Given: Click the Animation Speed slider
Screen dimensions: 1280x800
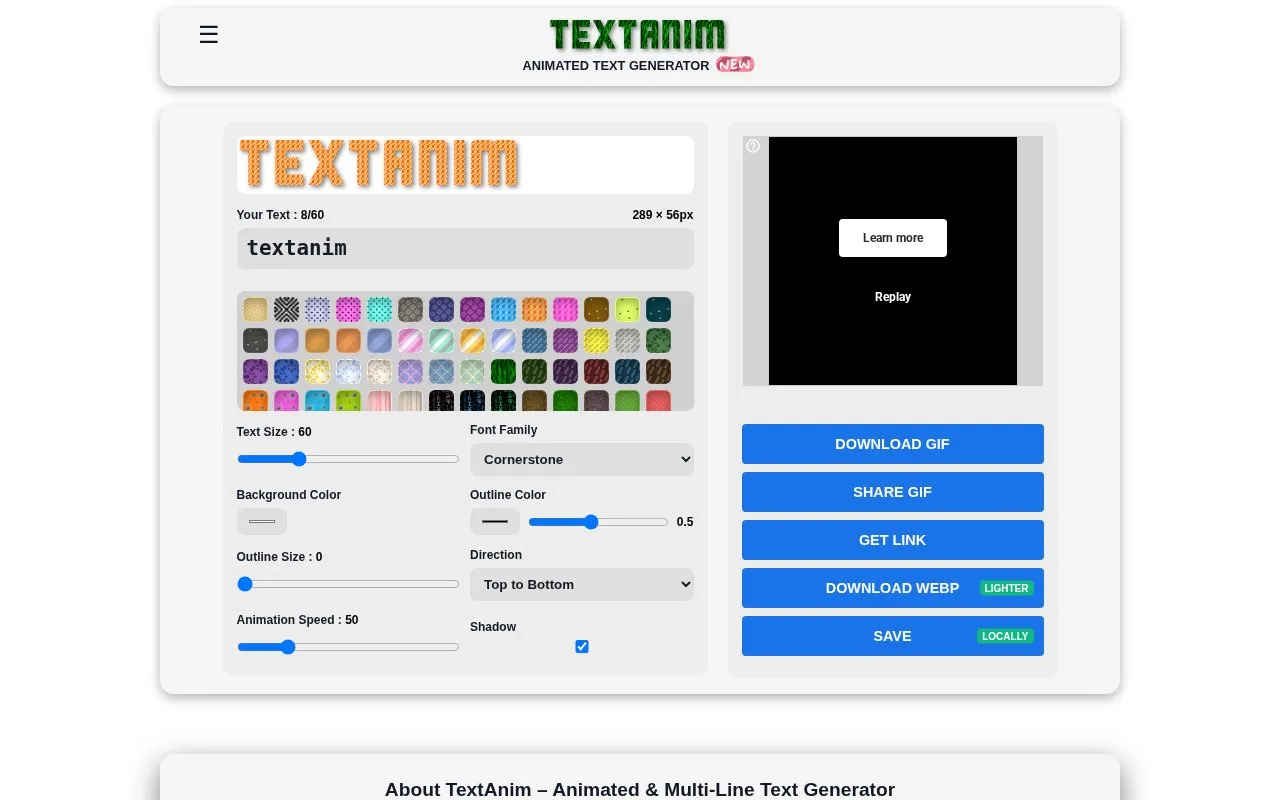Looking at the screenshot, I should point(348,647).
